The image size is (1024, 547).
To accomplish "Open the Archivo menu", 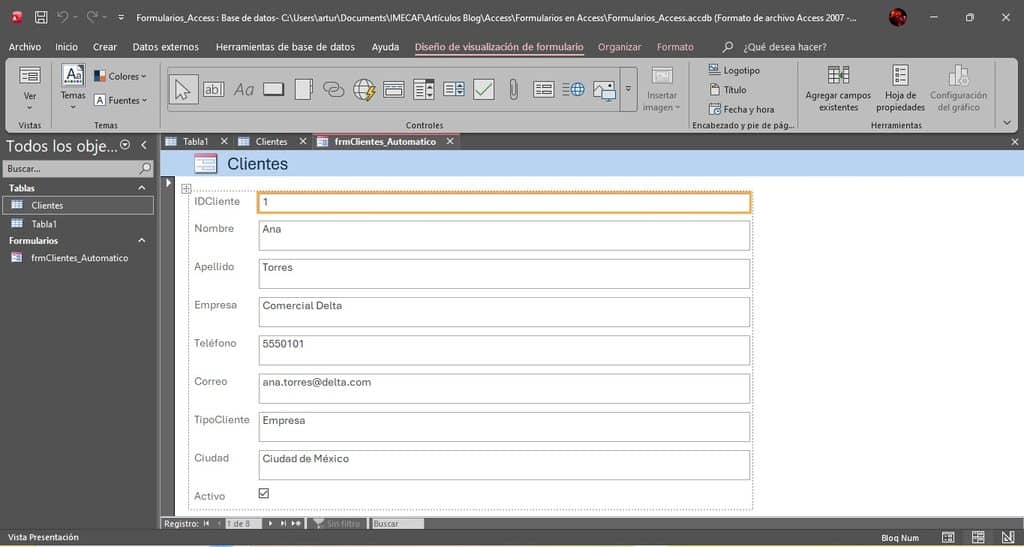I will coord(25,47).
